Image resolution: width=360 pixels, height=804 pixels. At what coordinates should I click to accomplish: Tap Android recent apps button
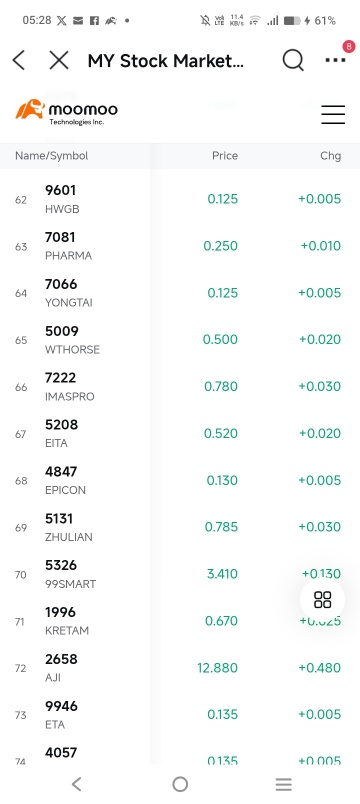point(284,784)
